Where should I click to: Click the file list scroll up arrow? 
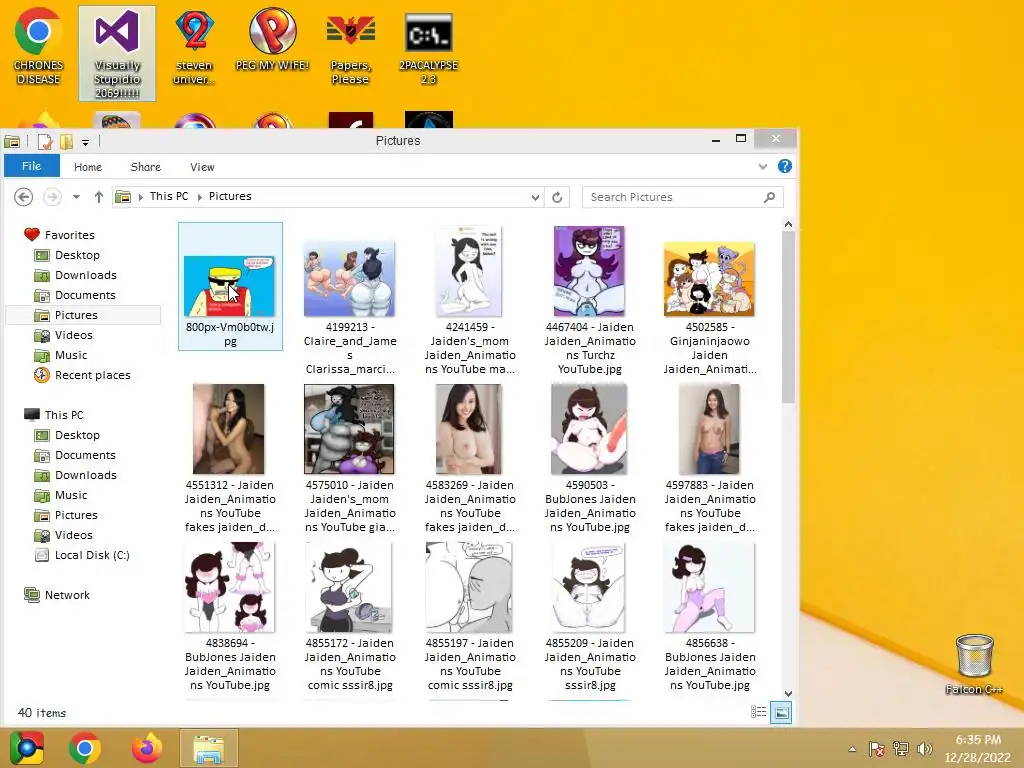click(x=788, y=225)
